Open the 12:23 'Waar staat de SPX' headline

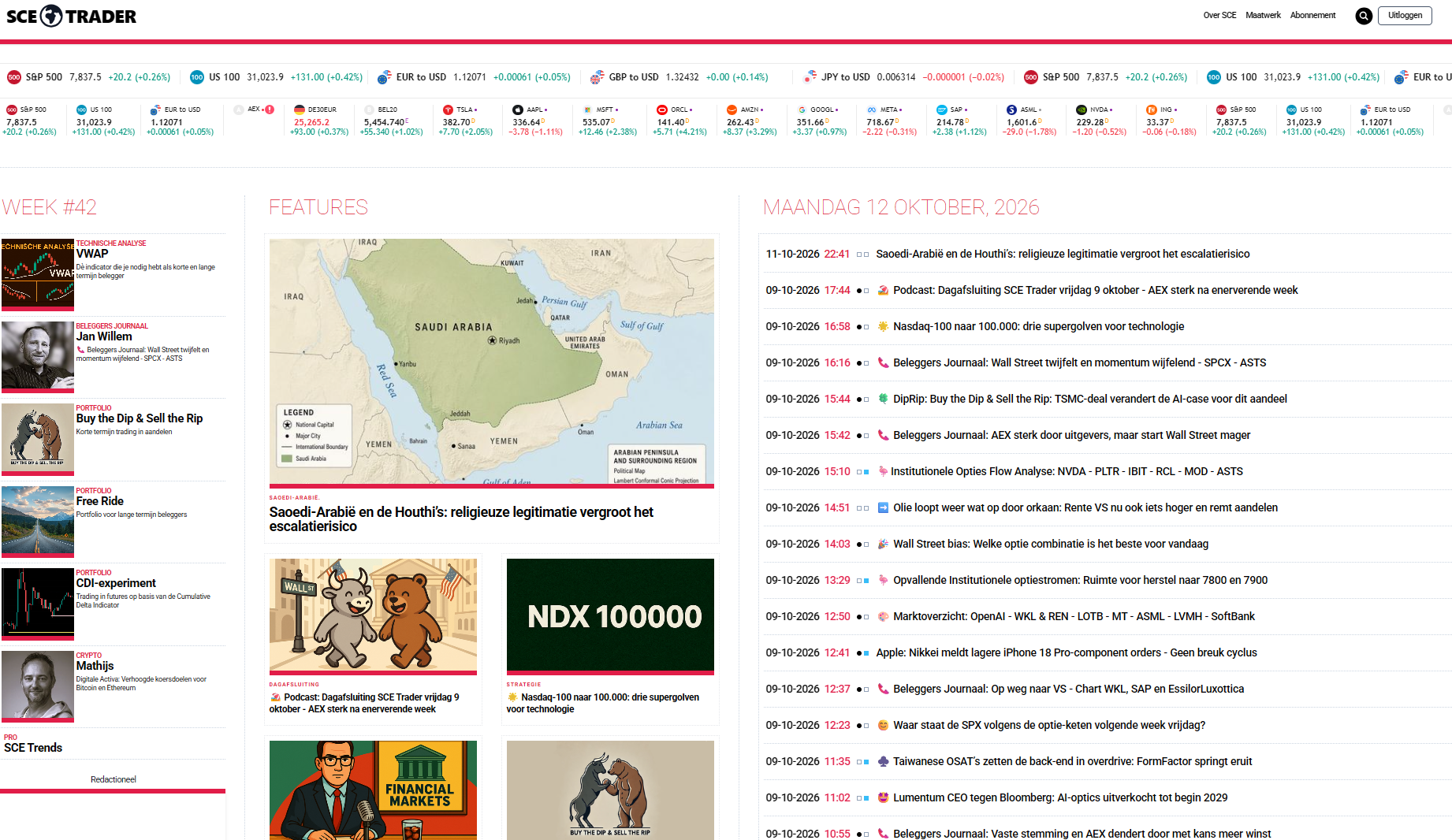click(1049, 725)
